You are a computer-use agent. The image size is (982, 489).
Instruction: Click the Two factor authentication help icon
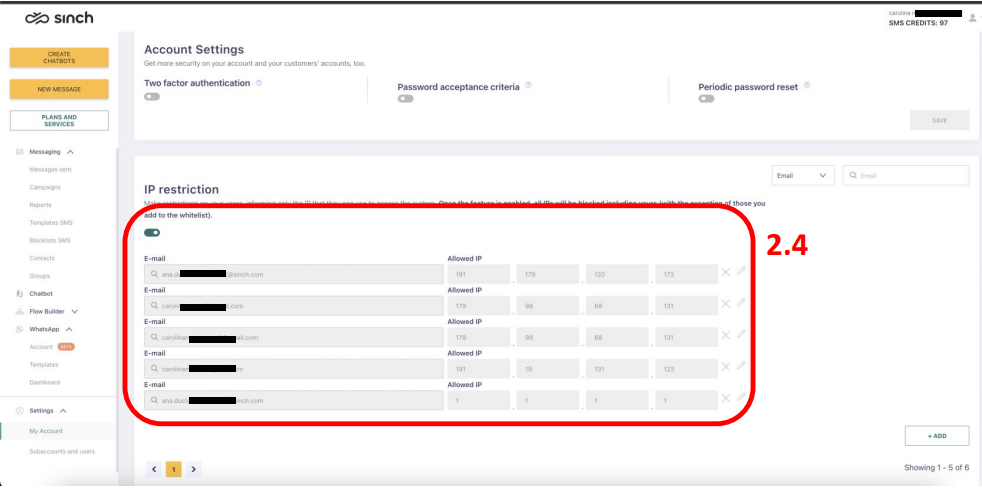[259, 83]
